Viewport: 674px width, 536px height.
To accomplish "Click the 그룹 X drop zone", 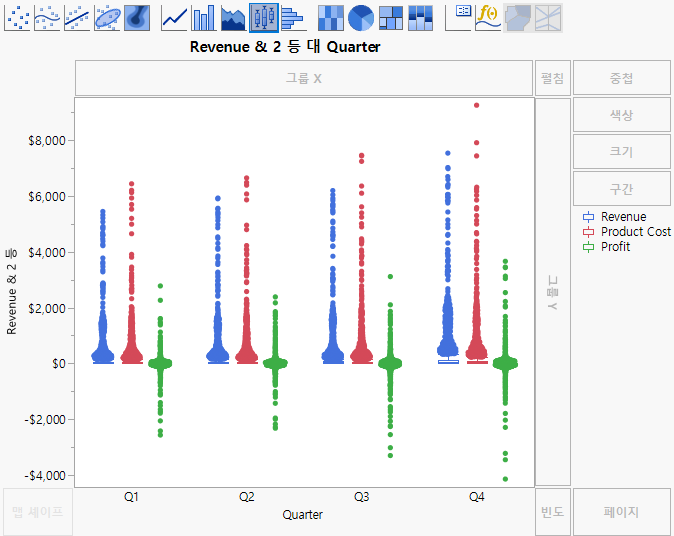I will [304, 78].
